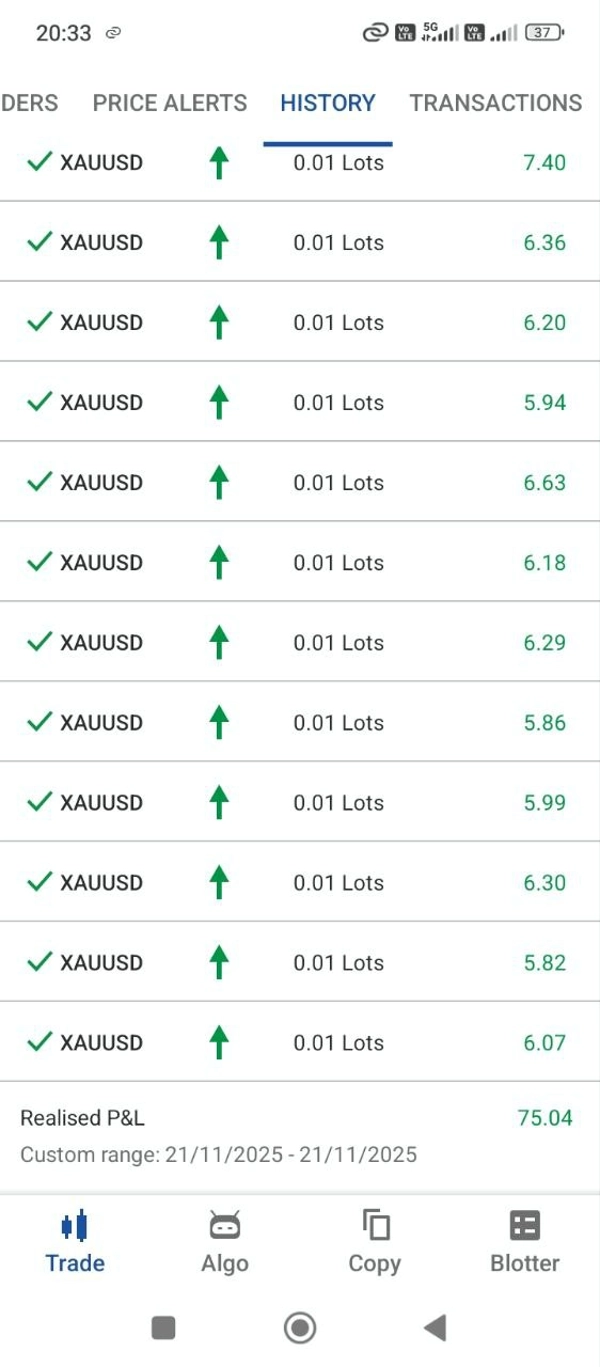Tap the Android recent apps square
Screen dimensions: 600x1367
click(163, 1328)
